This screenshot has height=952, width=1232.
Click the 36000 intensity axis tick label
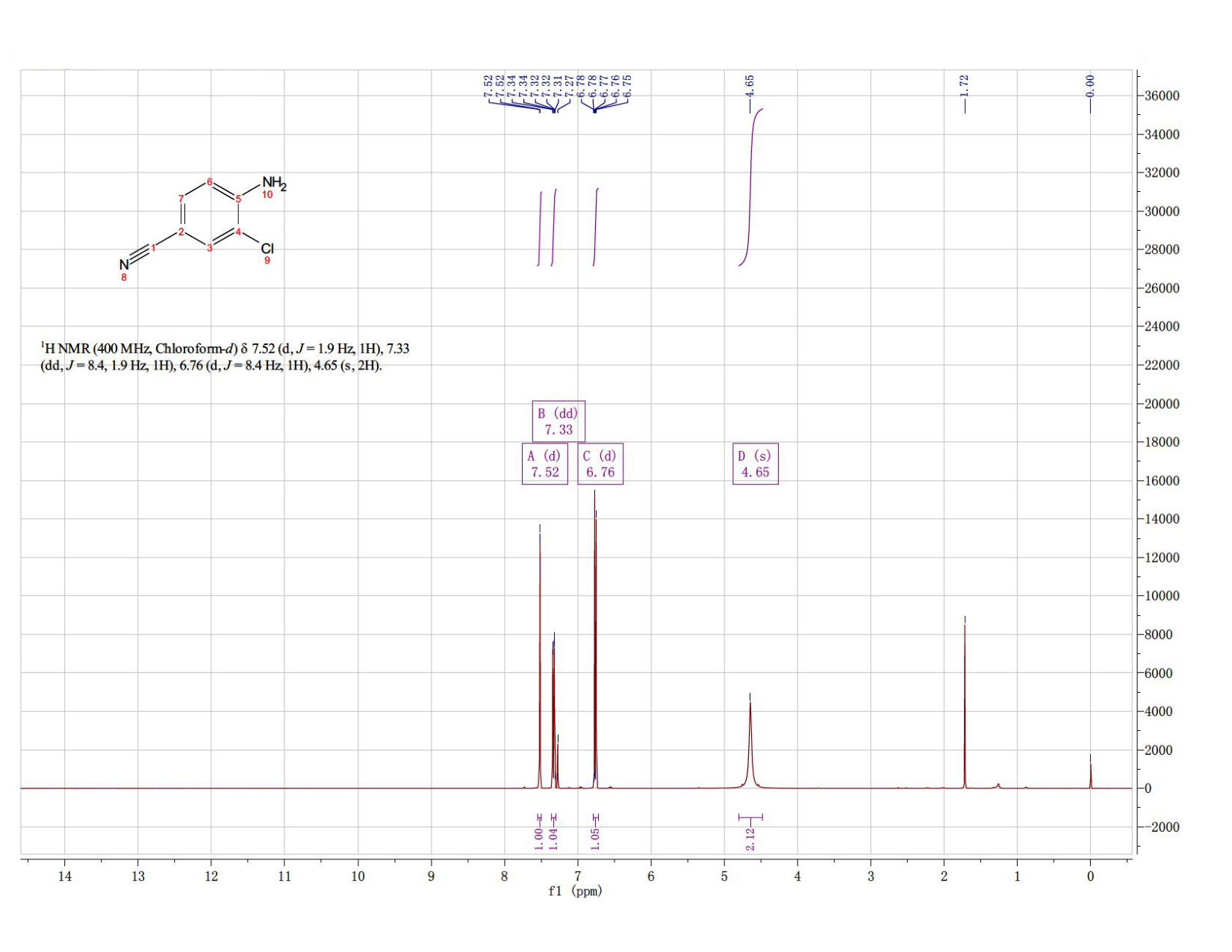click(x=1161, y=96)
